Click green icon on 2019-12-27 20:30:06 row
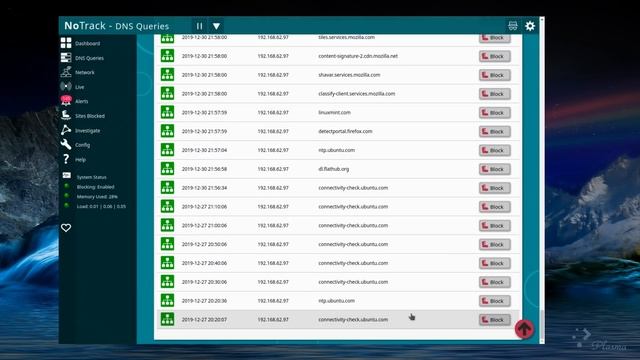This screenshot has height=360, width=640. (x=167, y=282)
